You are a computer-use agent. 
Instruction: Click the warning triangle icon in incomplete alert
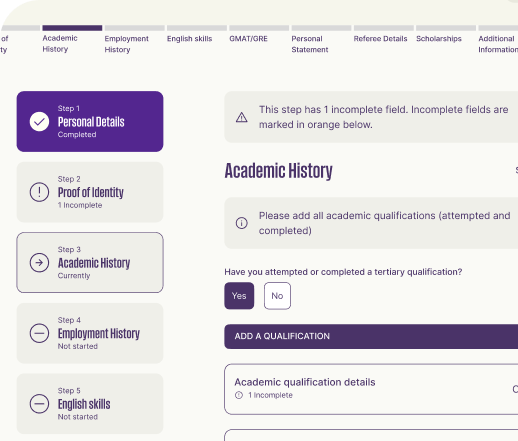tap(242, 117)
